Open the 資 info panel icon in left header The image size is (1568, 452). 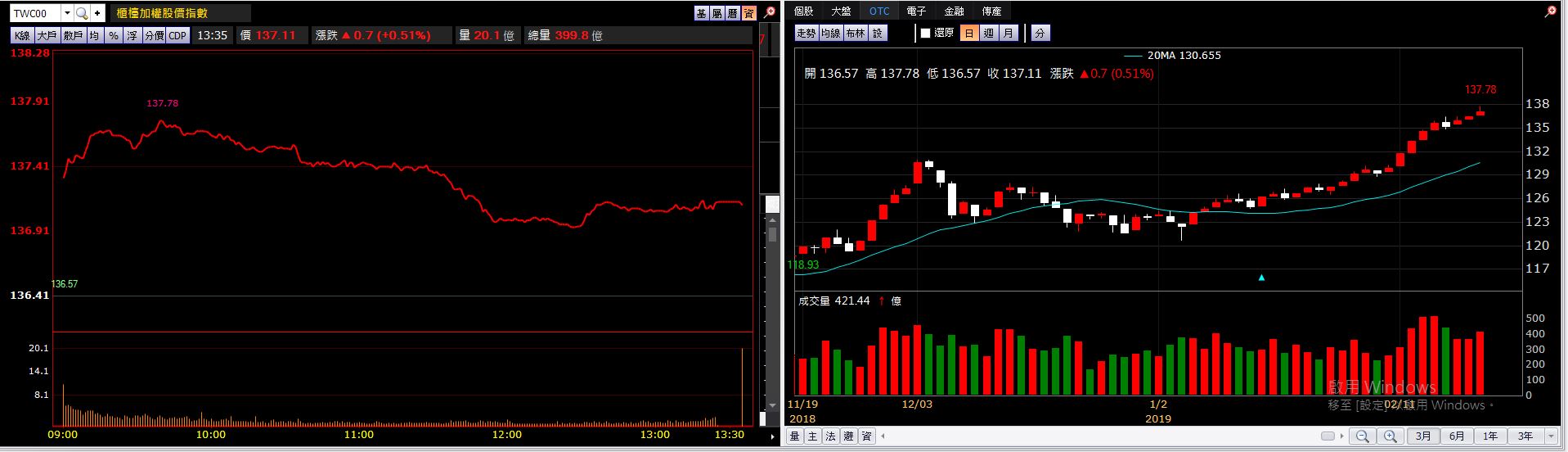pos(748,13)
